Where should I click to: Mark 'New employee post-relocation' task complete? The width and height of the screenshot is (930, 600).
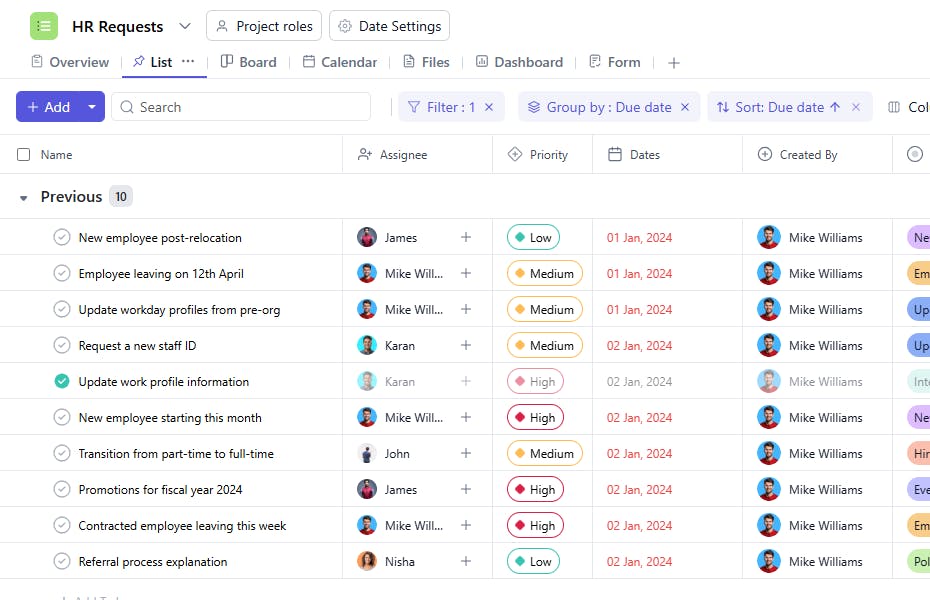[62, 238]
